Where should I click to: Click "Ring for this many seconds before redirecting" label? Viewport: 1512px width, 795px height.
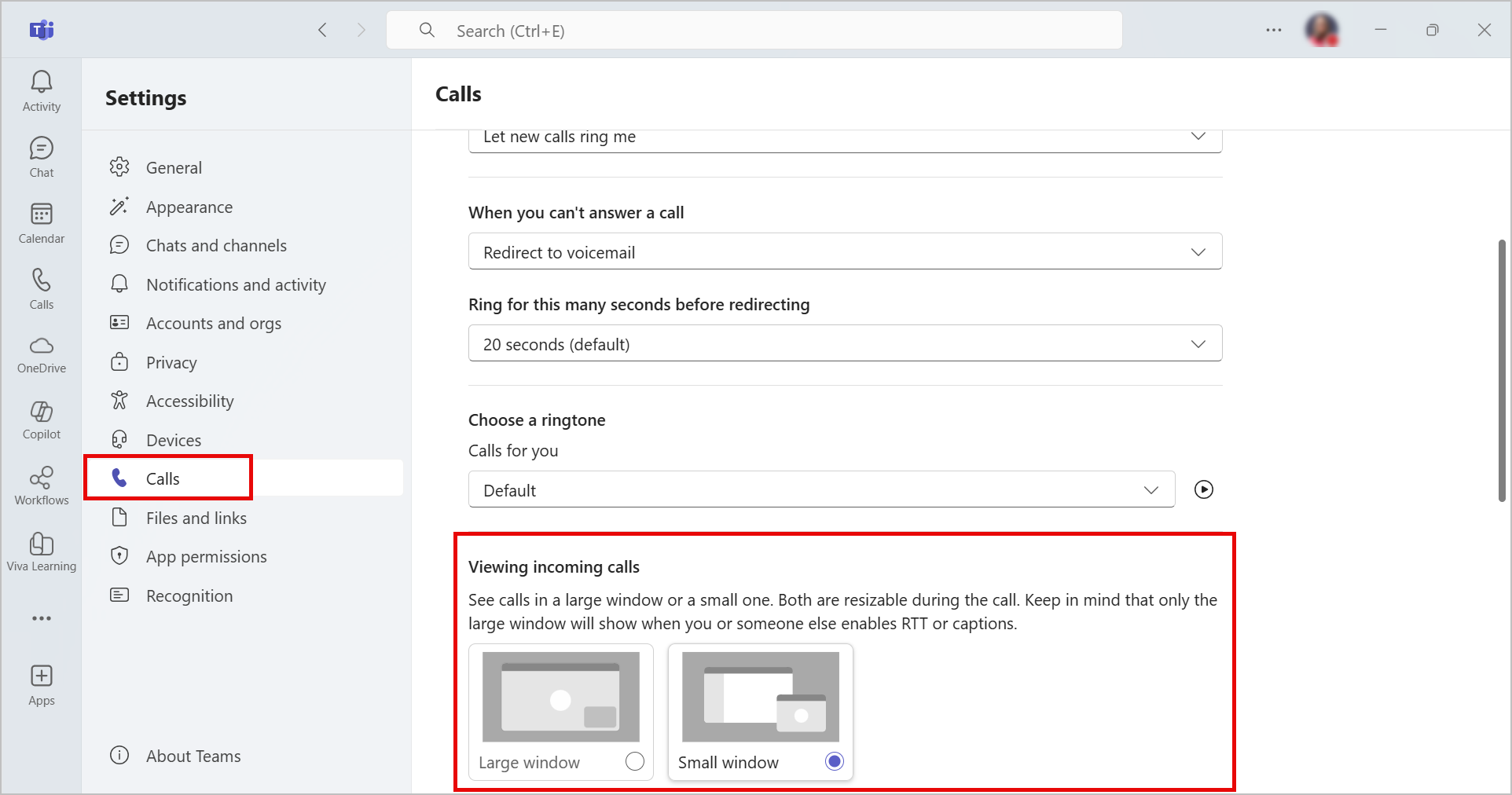[639, 304]
